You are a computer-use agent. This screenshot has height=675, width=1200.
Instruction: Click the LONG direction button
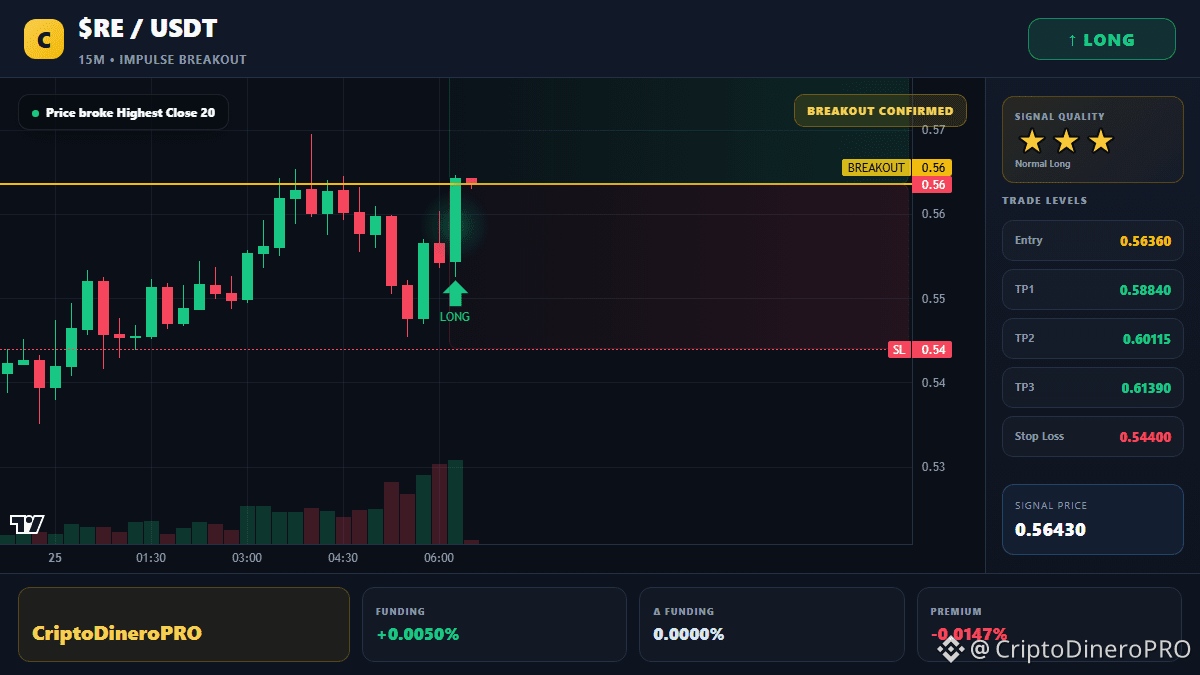pos(1102,40)
